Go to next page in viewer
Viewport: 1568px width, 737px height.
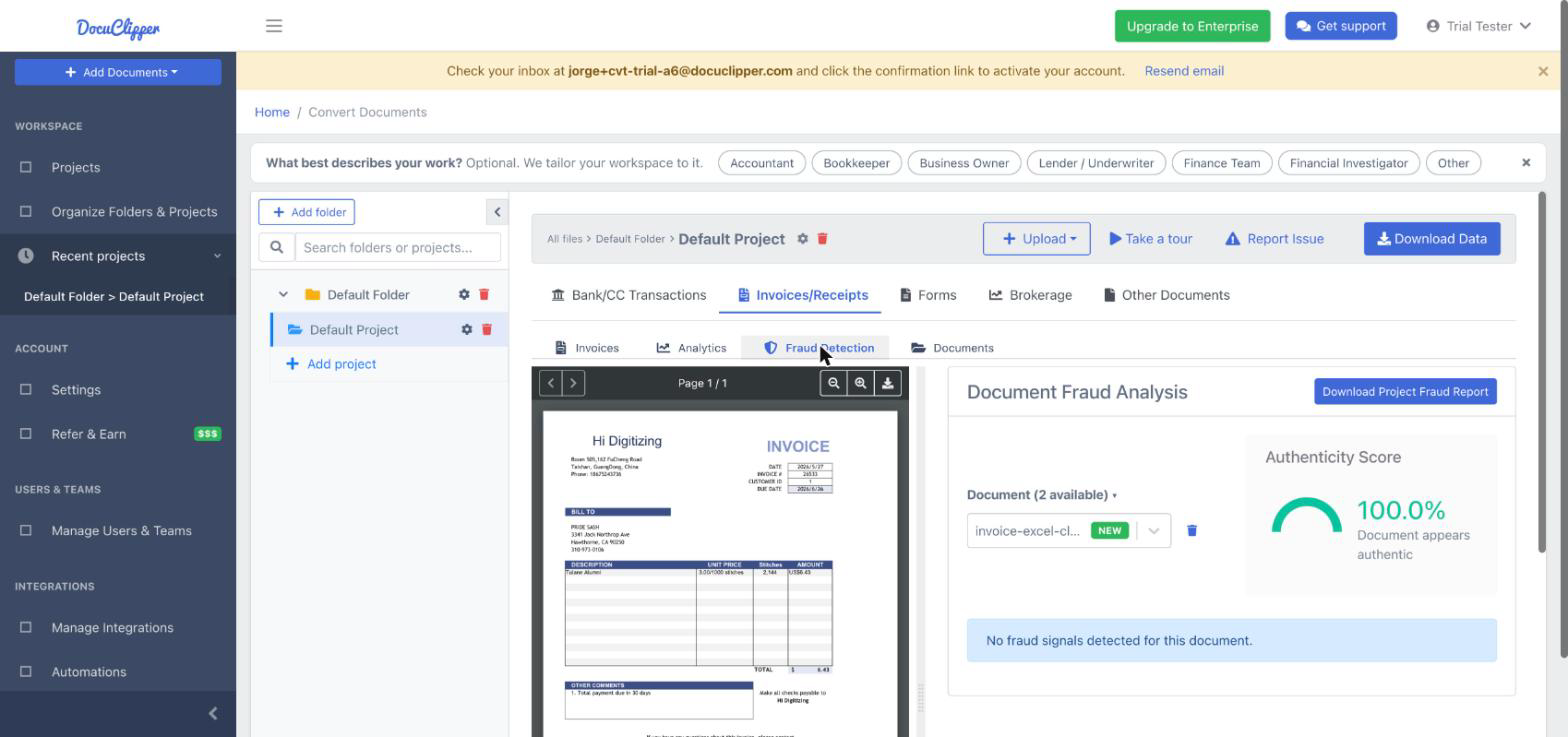point(573,383)
